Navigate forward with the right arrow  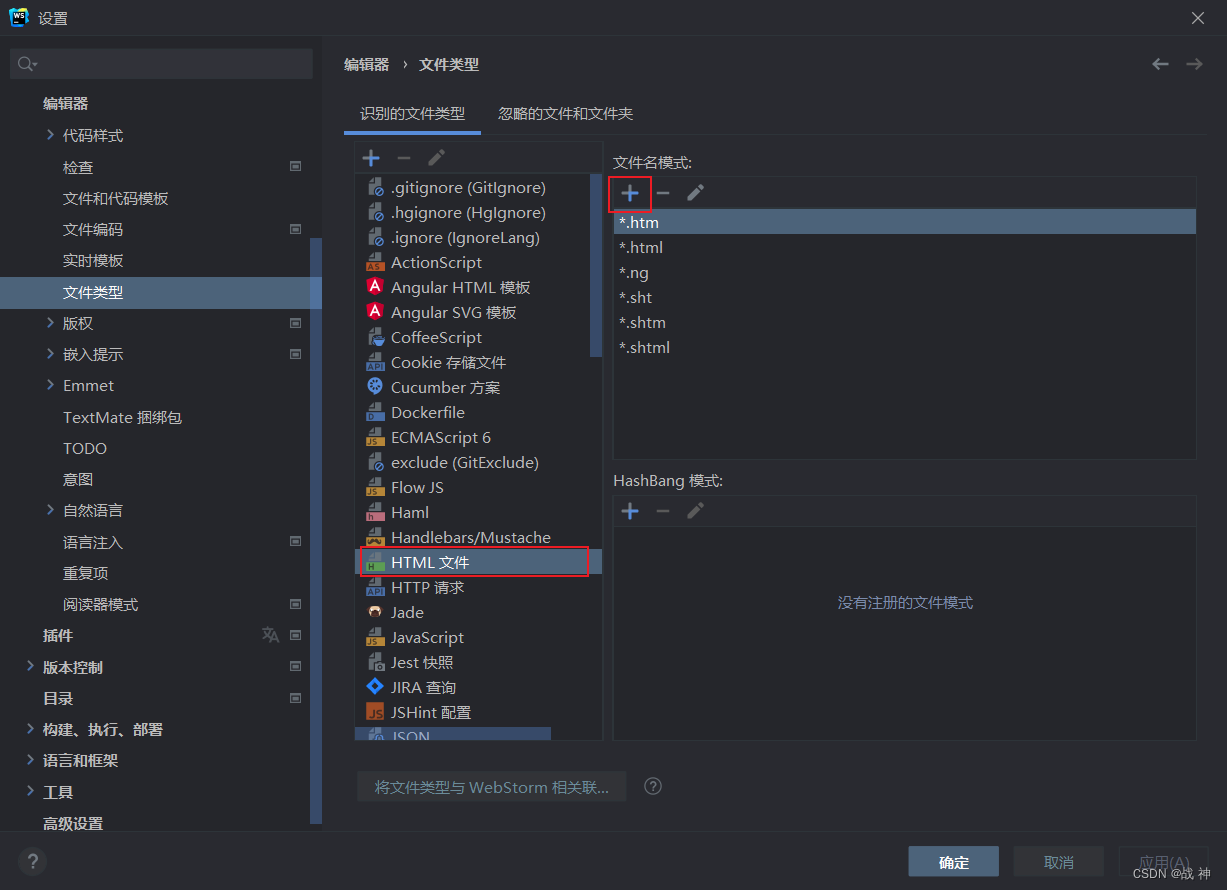coord(1194,63)
